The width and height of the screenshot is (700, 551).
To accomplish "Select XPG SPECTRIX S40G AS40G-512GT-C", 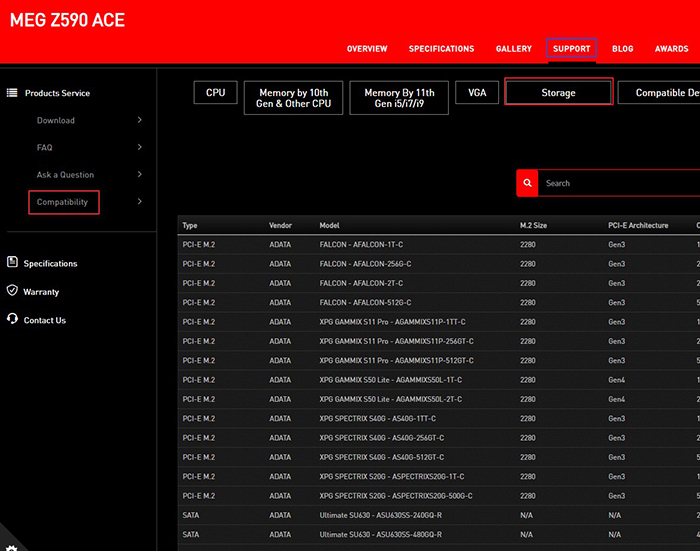I will [x=382, y=457].
